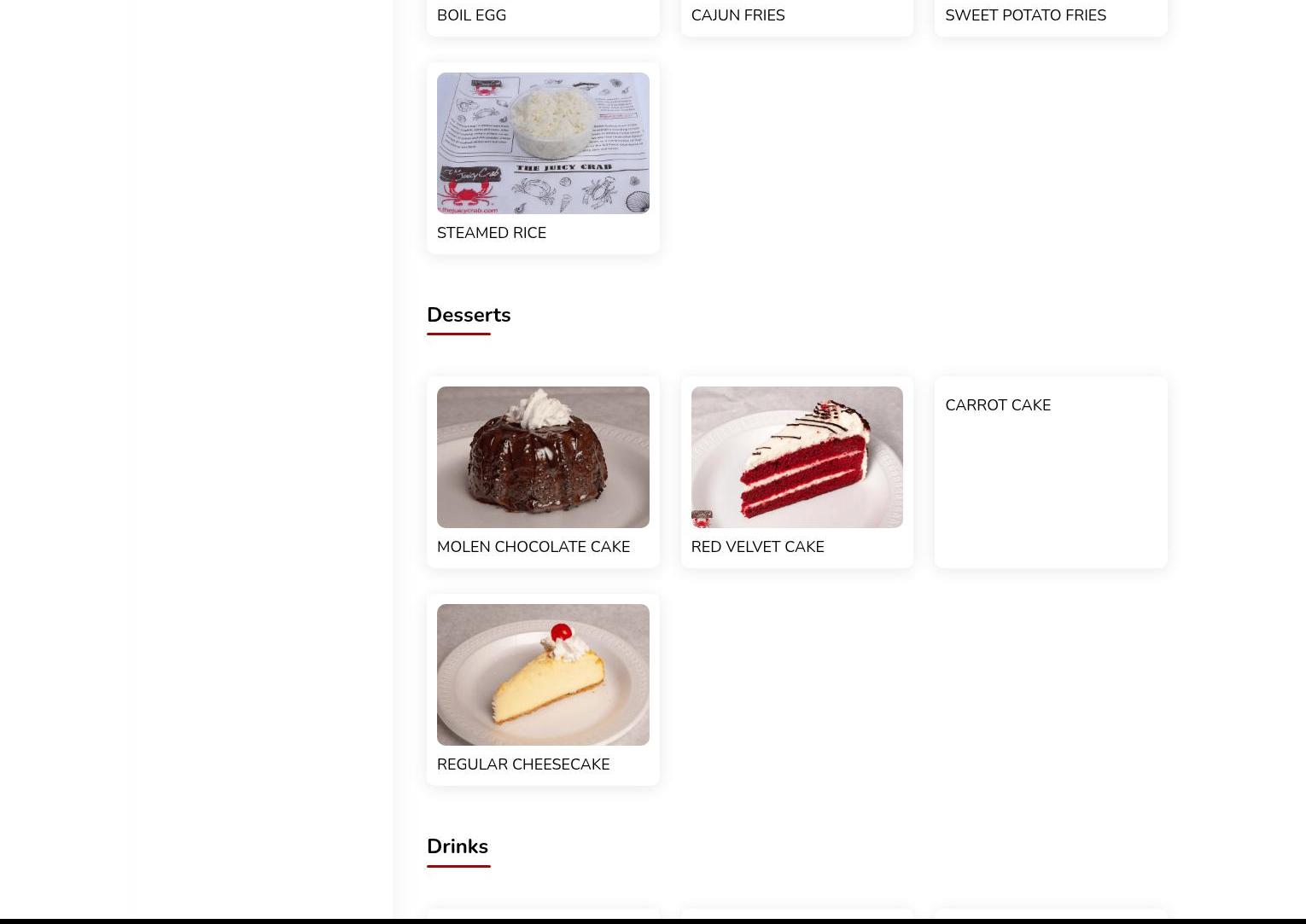Click the Drinks section heading
1306x924 pixels.
point(458,846)
